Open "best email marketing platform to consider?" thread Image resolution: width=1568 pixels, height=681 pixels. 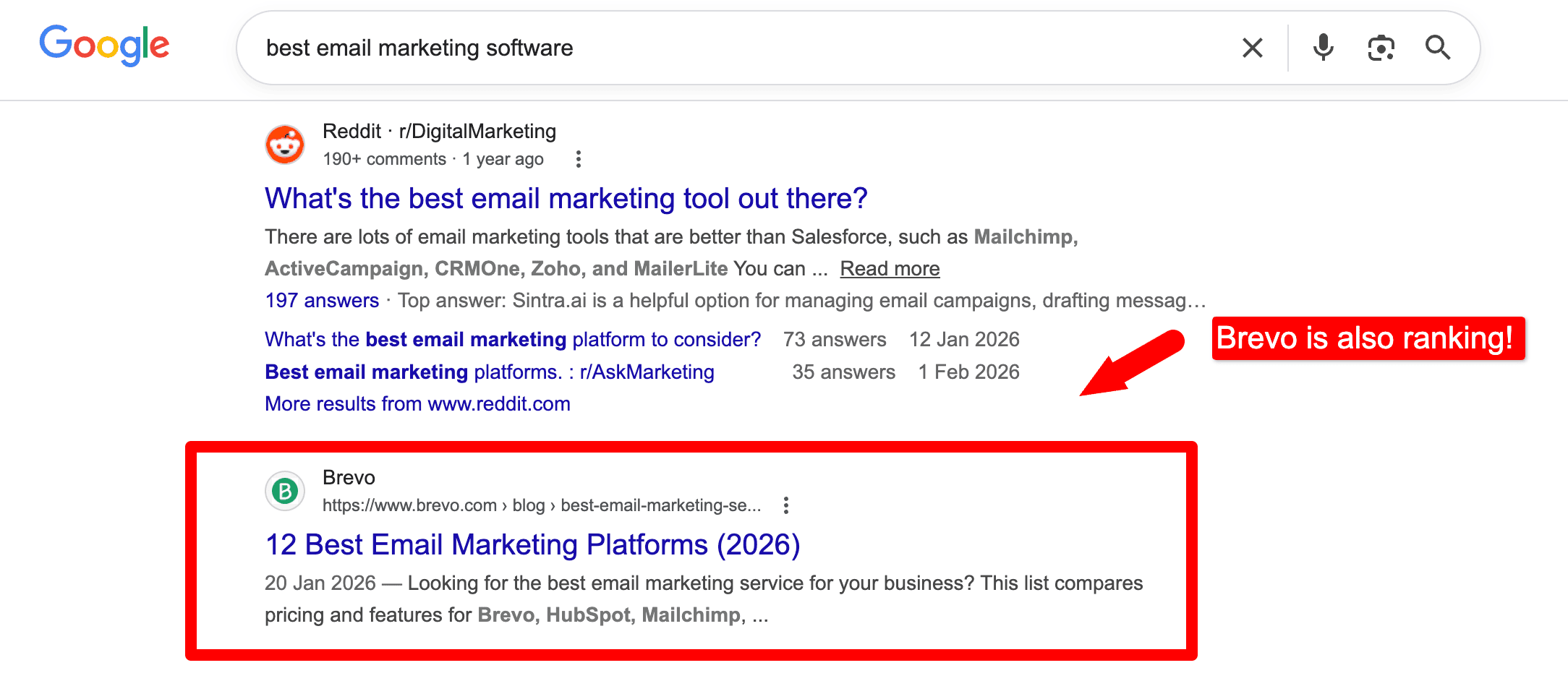coord(512,340)
